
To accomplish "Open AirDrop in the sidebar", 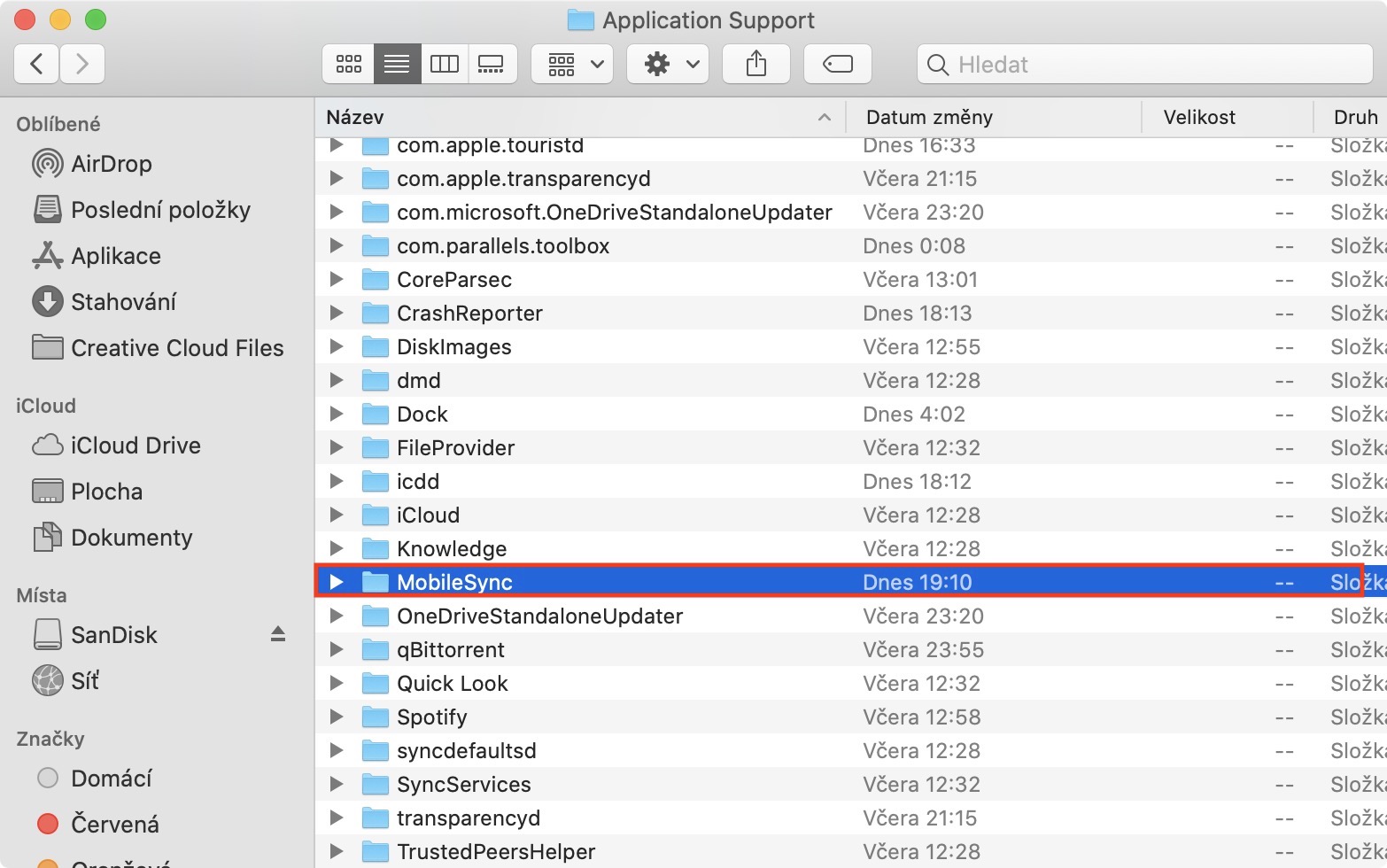I will [92, 164].
